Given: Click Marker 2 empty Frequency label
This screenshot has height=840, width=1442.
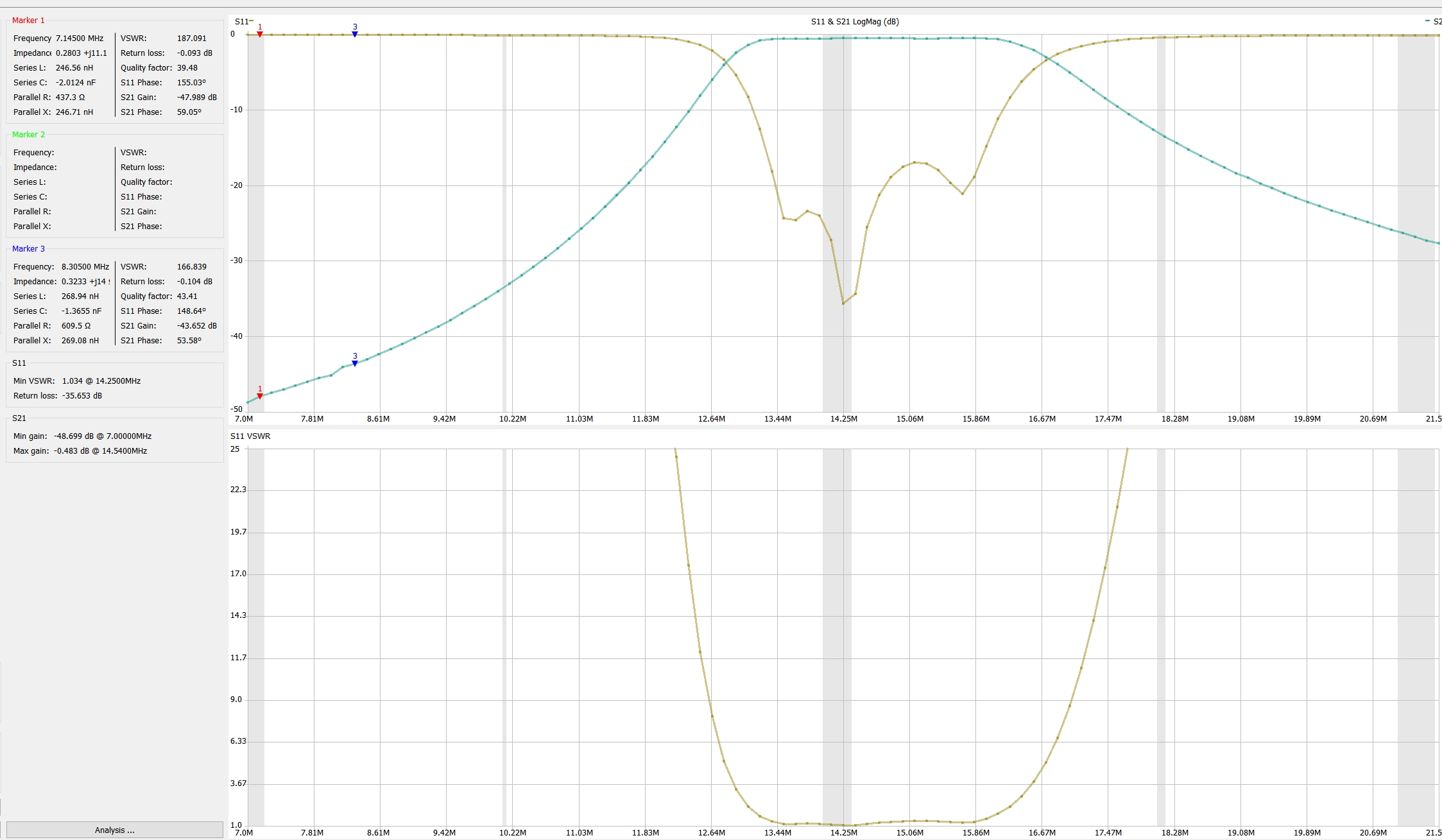Looking at the screenshot, I should pos(34,153).
